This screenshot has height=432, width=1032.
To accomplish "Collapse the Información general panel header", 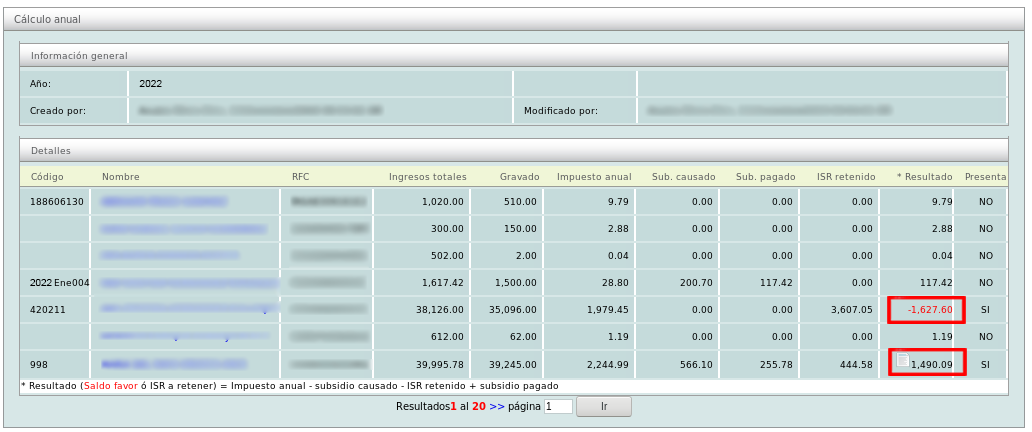I will pyautogui.click(x=79, y=56).
